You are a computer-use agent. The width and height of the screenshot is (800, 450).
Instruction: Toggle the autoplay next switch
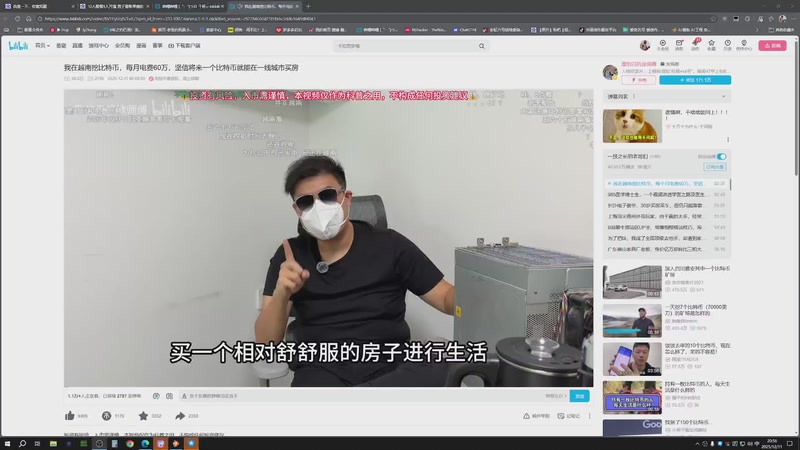pyautogui.click(x=721, y=157)
